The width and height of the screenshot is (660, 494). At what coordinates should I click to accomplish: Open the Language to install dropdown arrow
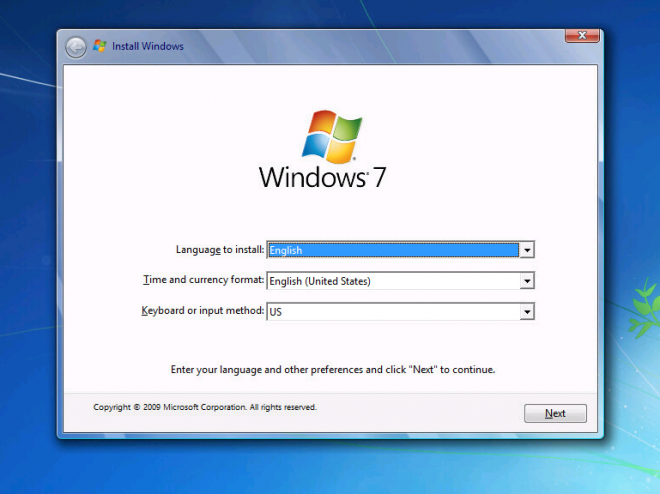pos(527,250)
